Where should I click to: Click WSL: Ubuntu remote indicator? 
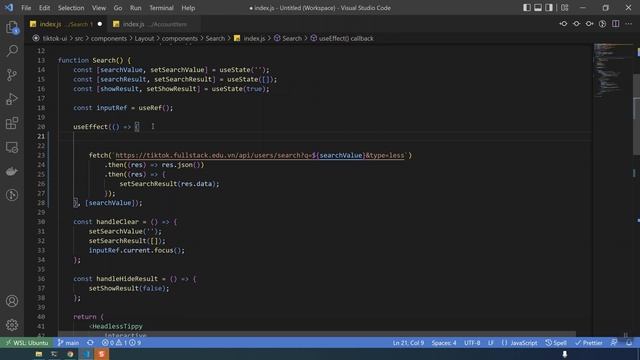pos(27,343)
